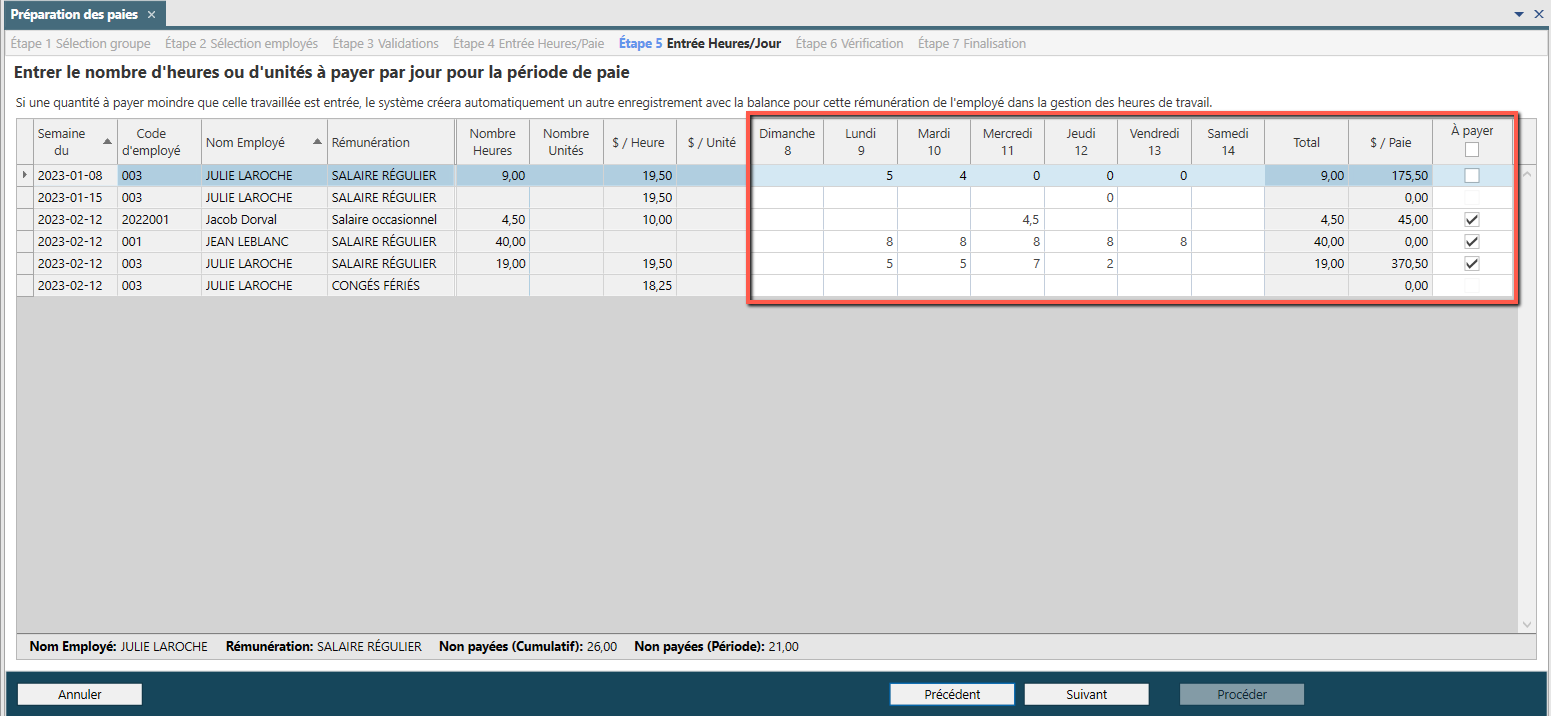Go back with the Précédent button
The height and width of the screenshot is (716, 1551).
952,694
